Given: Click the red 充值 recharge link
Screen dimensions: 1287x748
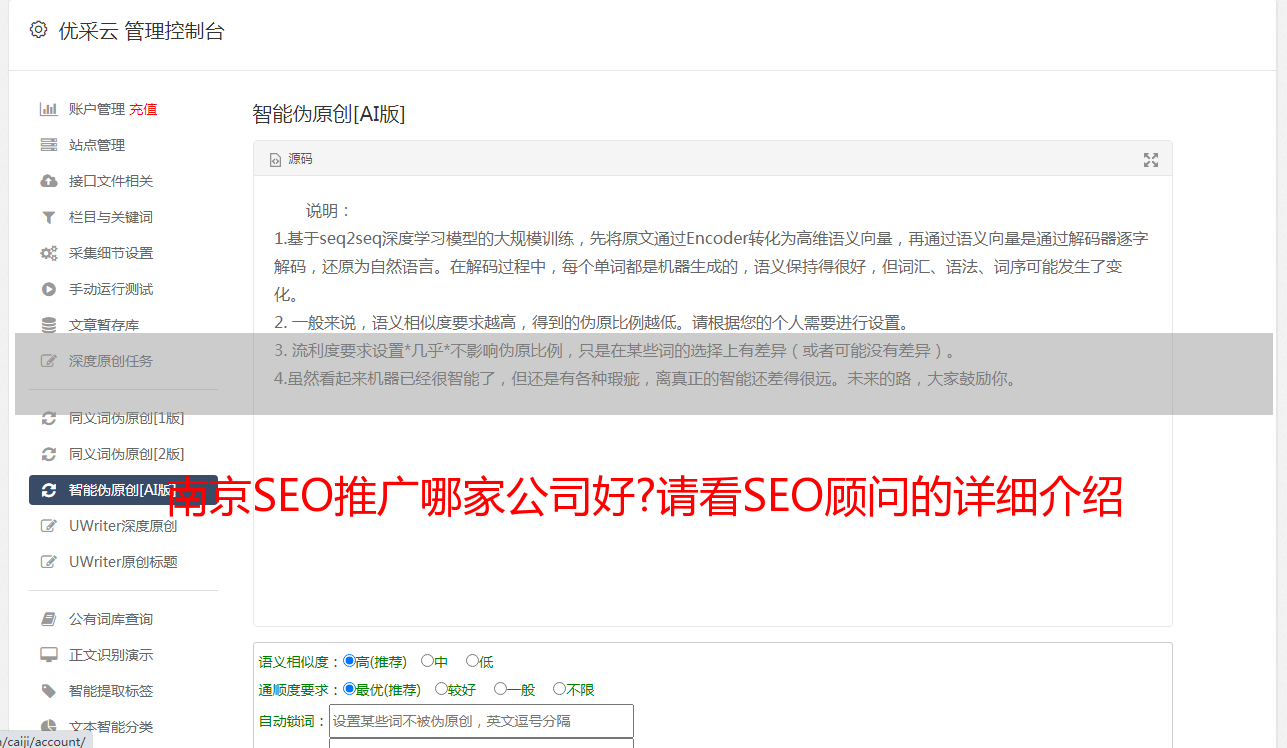Looking at the screenshot, I should coord(143,109).
